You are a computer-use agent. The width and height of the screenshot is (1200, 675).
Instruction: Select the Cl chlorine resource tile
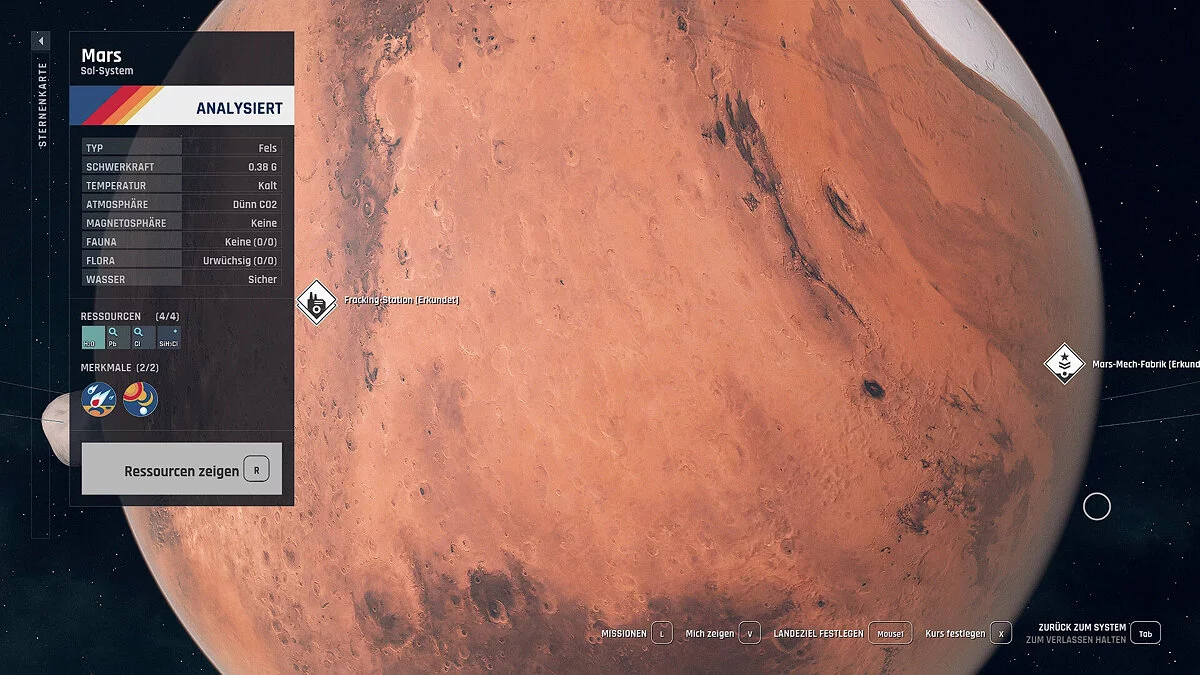pos(143,337)
